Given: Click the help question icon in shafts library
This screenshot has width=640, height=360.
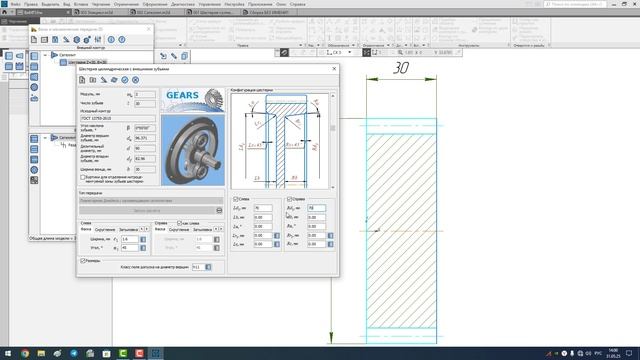Looking at the screenshot, I should click(x=122, y=40).
